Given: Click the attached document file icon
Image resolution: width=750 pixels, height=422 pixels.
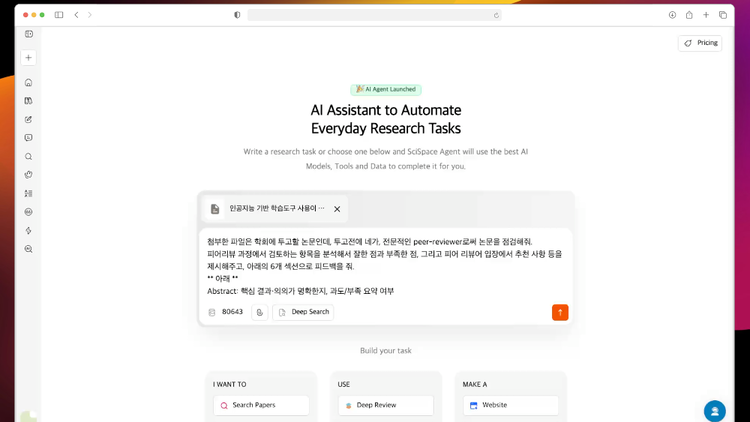Looking at the screenshot, I should pyautogui.click(x=215, y=209).
